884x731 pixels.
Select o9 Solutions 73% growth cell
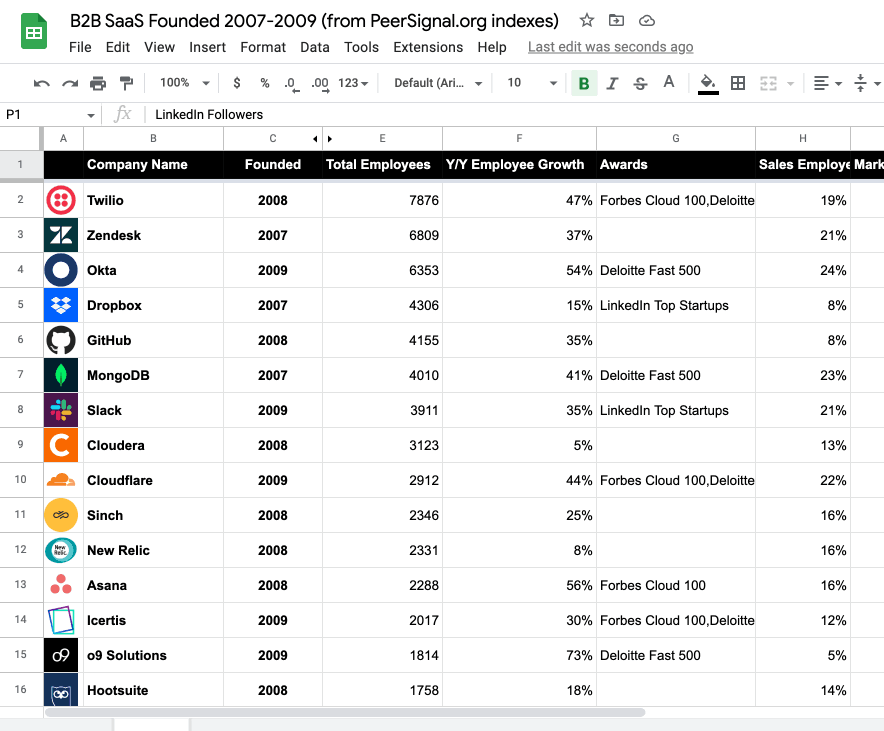pos(519,655)
